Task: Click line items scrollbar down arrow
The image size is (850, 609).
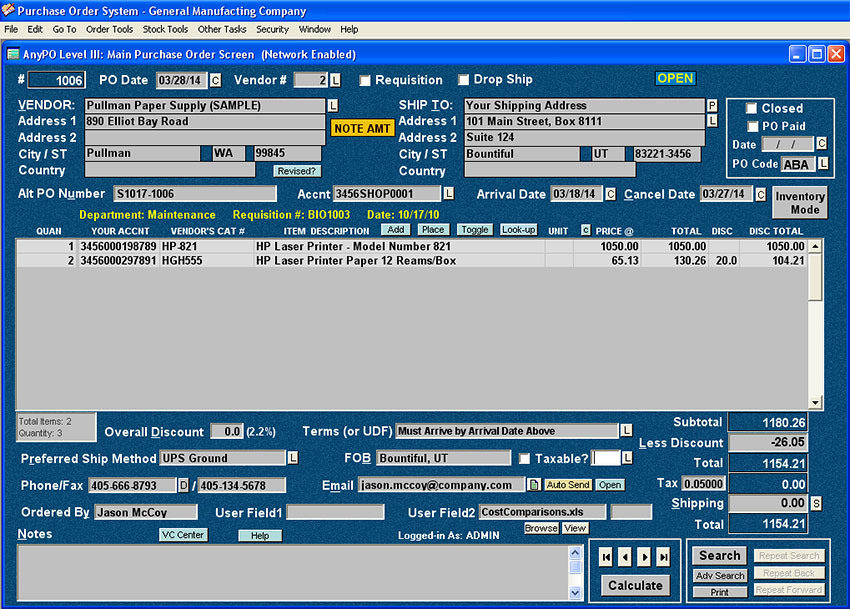Action: 815,402
